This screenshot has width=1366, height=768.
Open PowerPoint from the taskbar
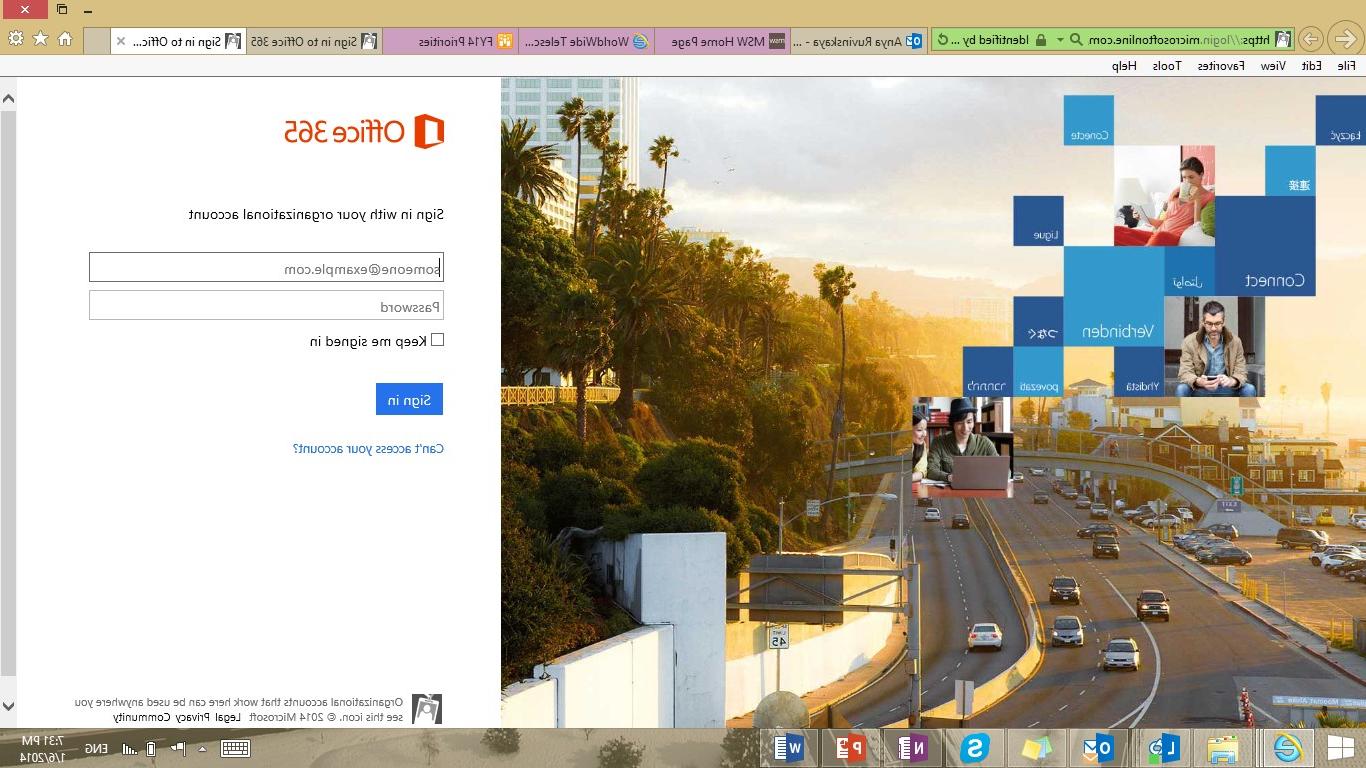tap(850, 748)
